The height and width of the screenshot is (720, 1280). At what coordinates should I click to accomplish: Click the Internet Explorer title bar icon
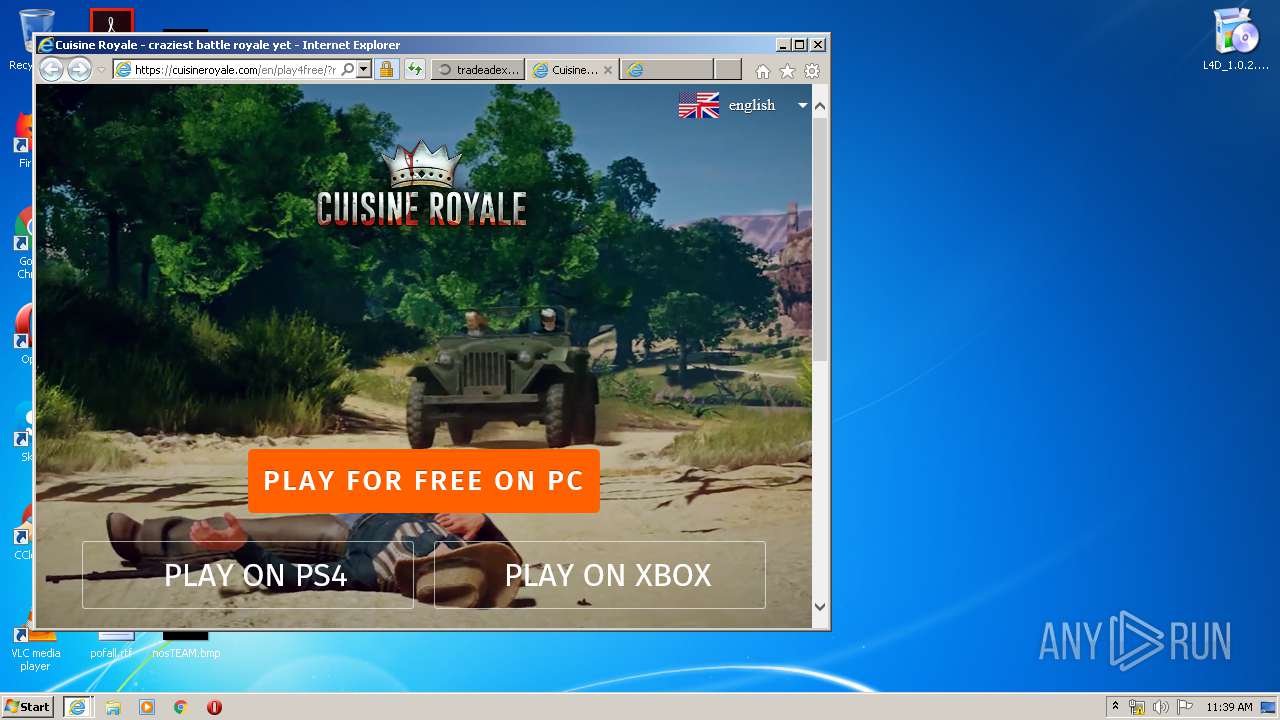(45, 45)
